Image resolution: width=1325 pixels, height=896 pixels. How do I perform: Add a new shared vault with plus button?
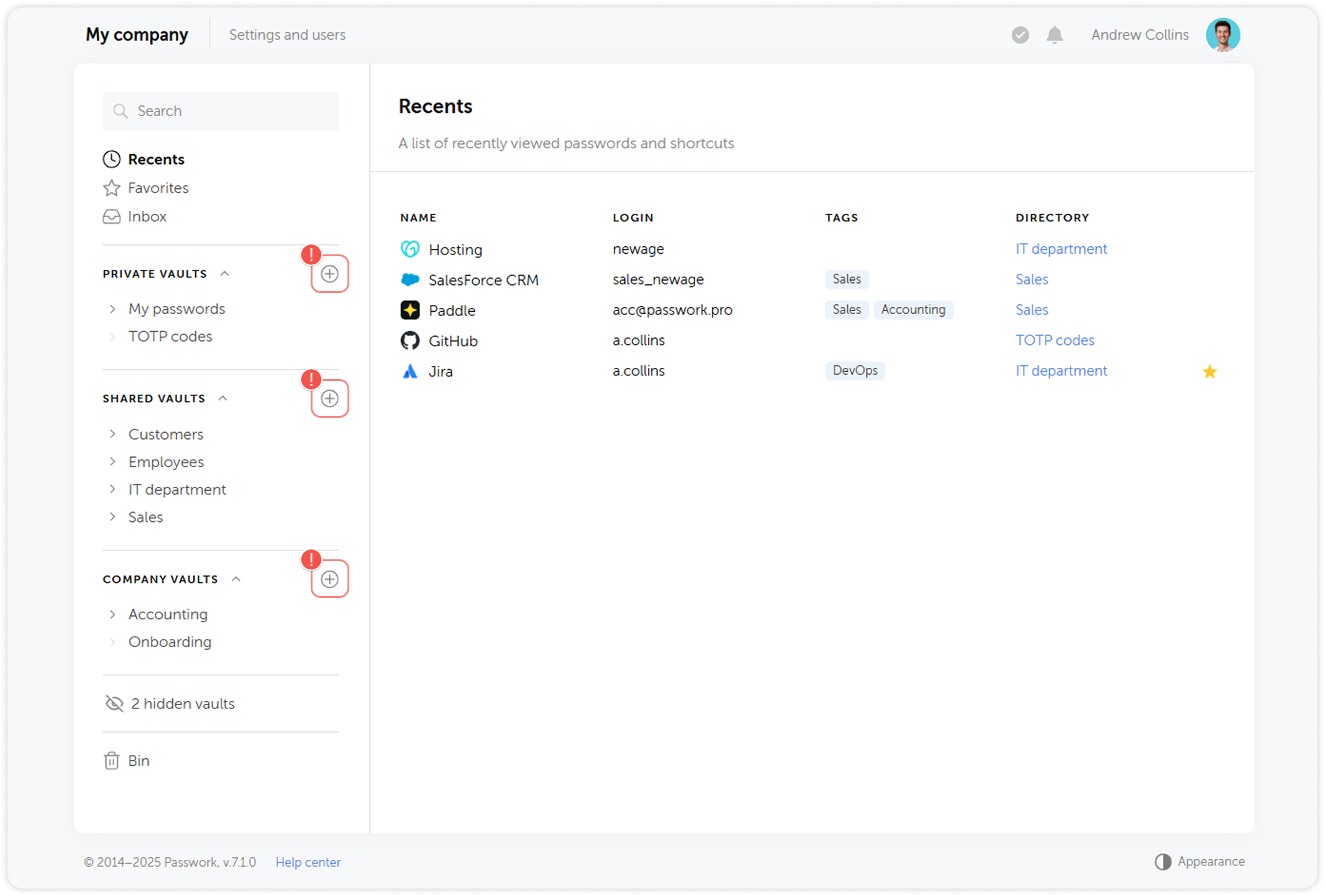[330, 398]
